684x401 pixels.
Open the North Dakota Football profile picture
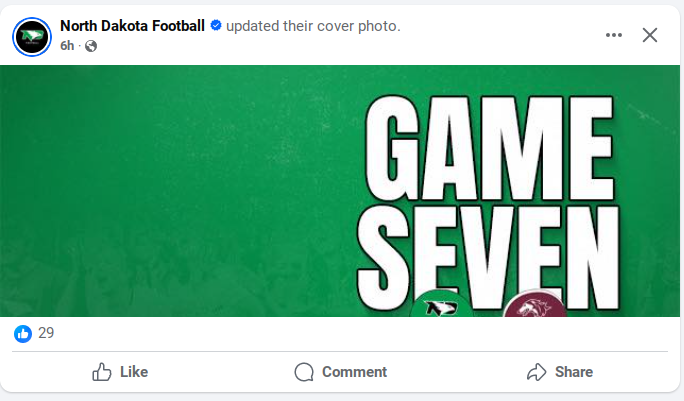(33, 37)
